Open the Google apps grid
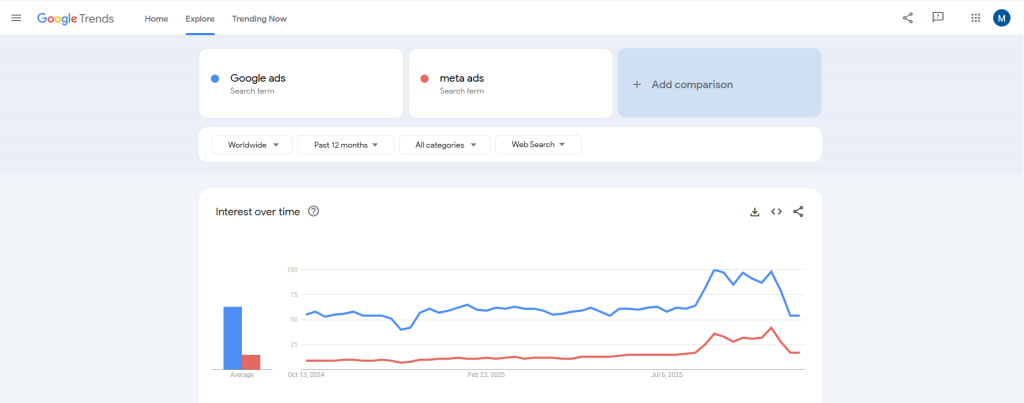1024x403 pixels. 976,18
